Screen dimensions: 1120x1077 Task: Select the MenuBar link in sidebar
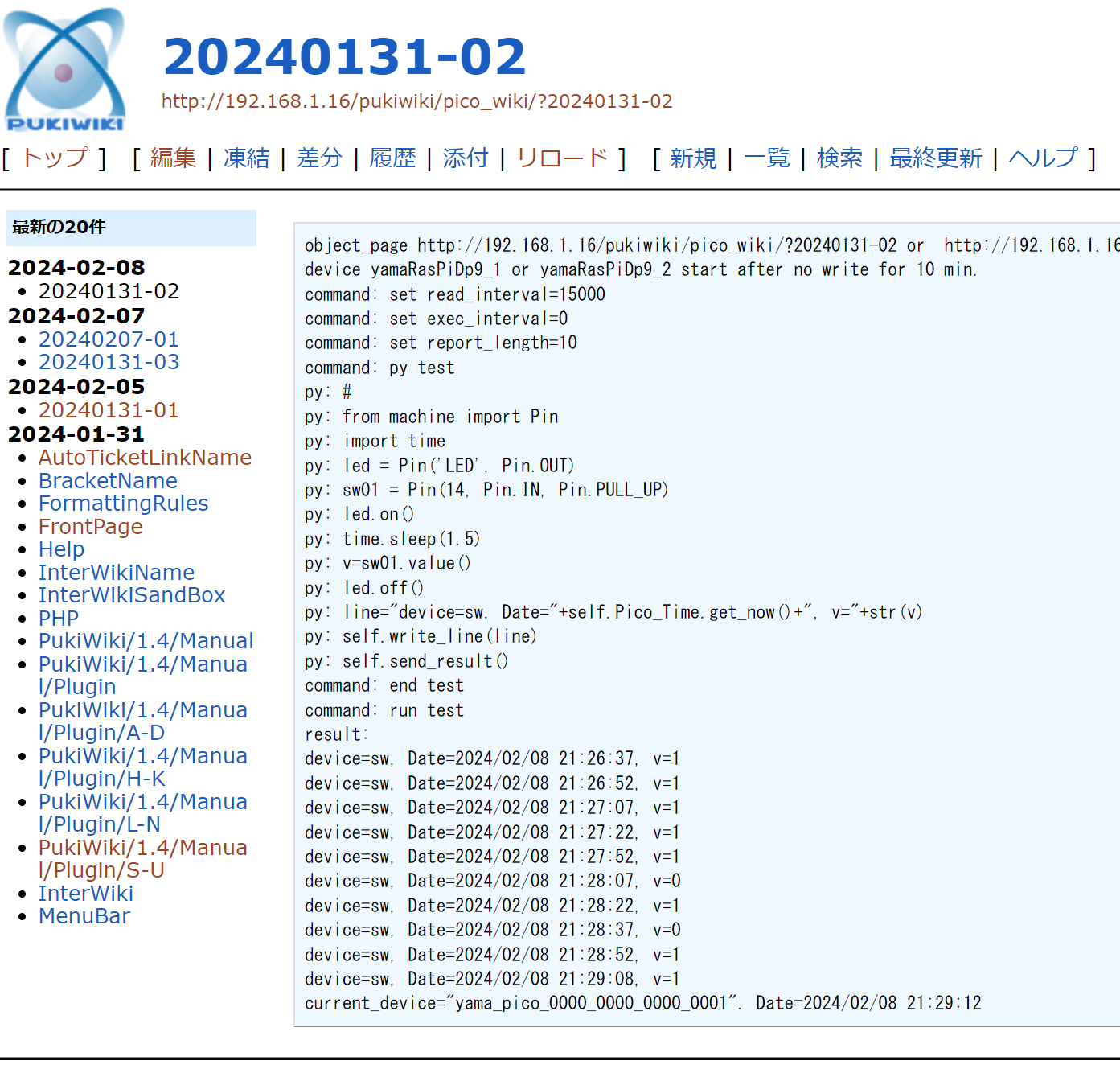pos(84,916)
